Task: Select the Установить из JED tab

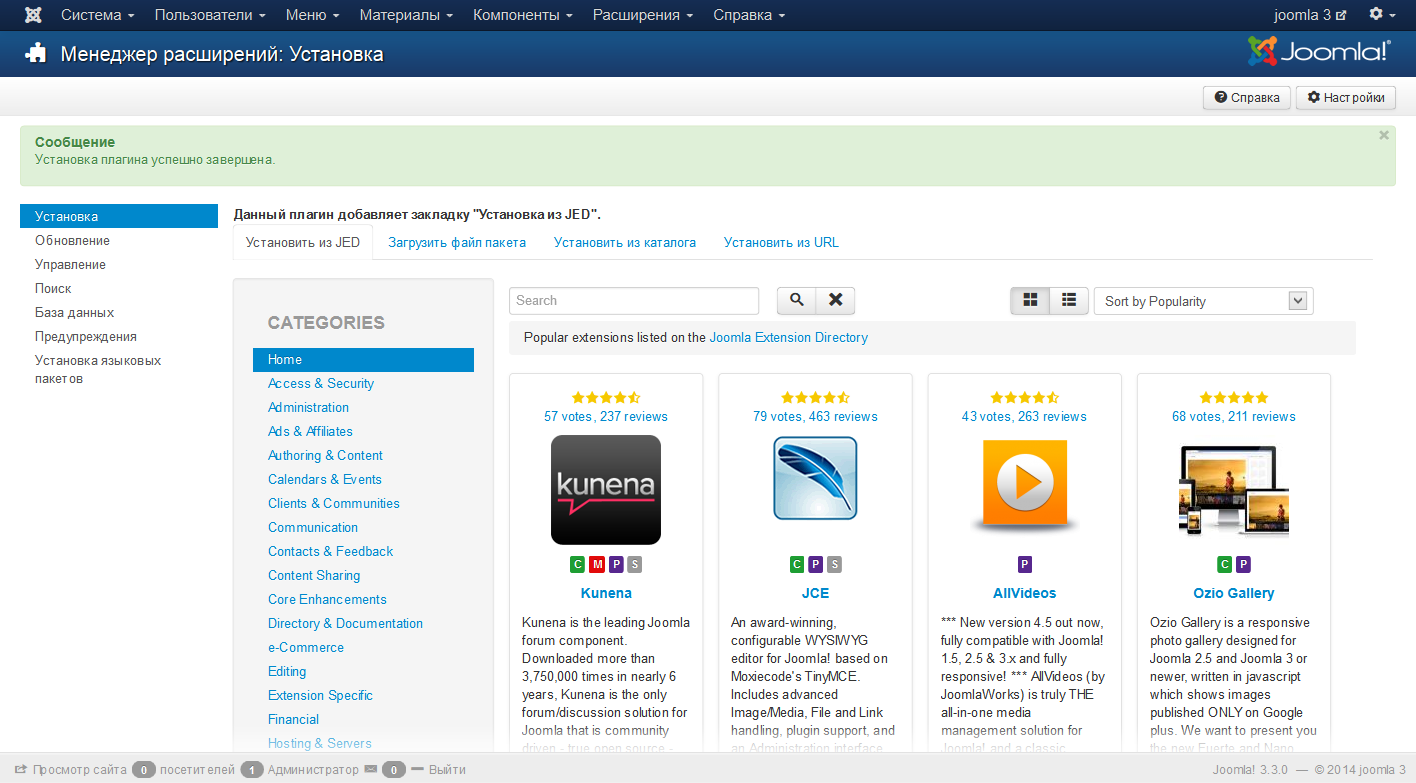Action: coord(303,242)
